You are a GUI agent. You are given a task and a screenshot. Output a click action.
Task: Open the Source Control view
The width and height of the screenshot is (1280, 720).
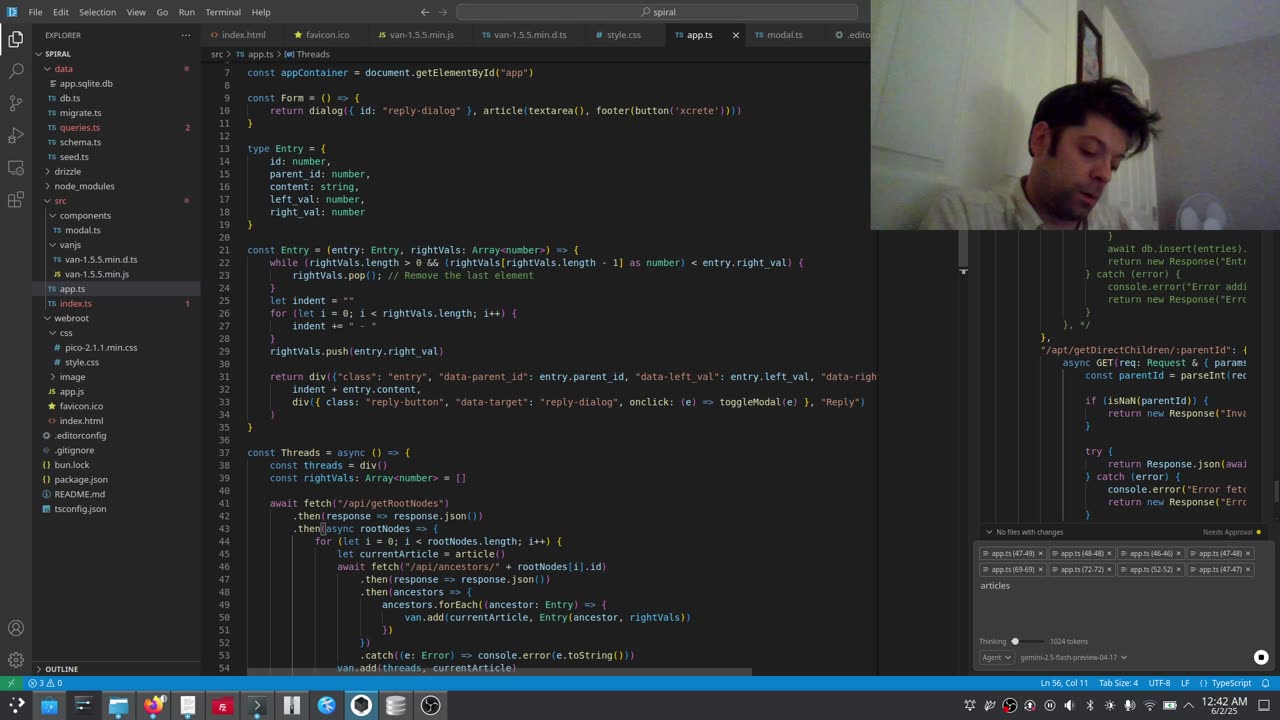(x=16, y=103)
